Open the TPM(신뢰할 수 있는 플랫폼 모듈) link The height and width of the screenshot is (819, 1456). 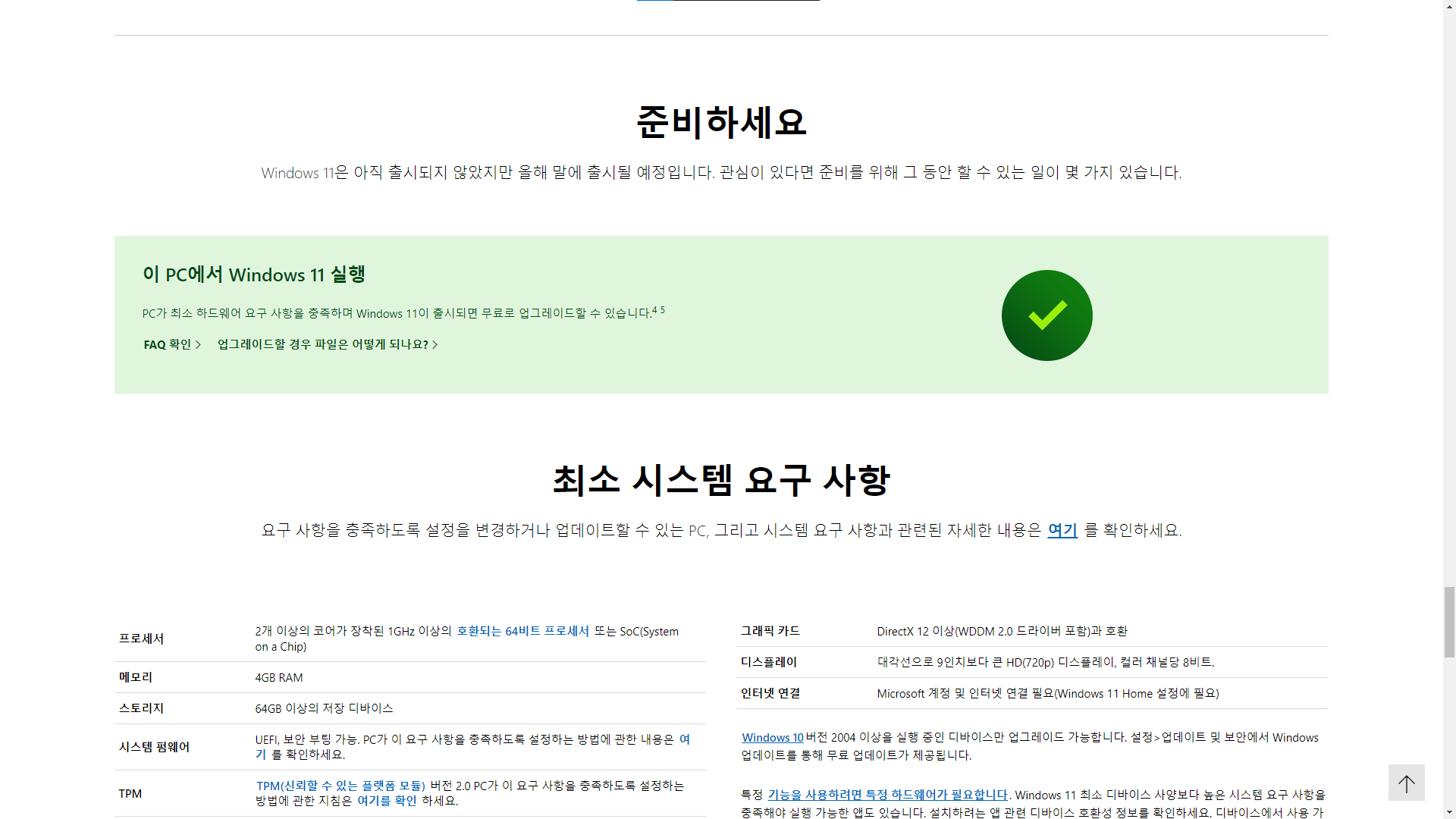pyautogui.click(x=340, y=786)
